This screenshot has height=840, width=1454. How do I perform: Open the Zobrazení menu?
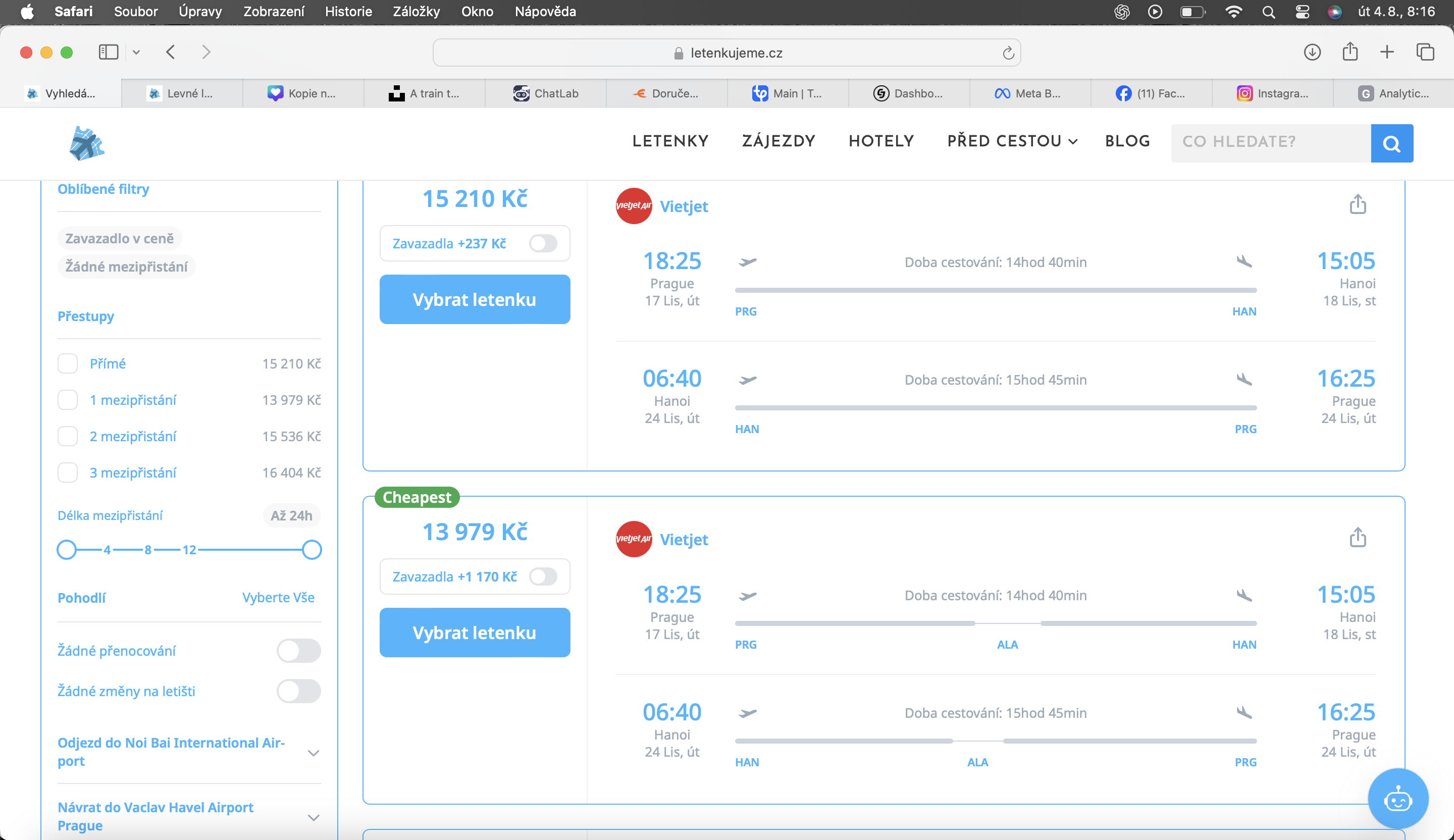click(274, 12)
